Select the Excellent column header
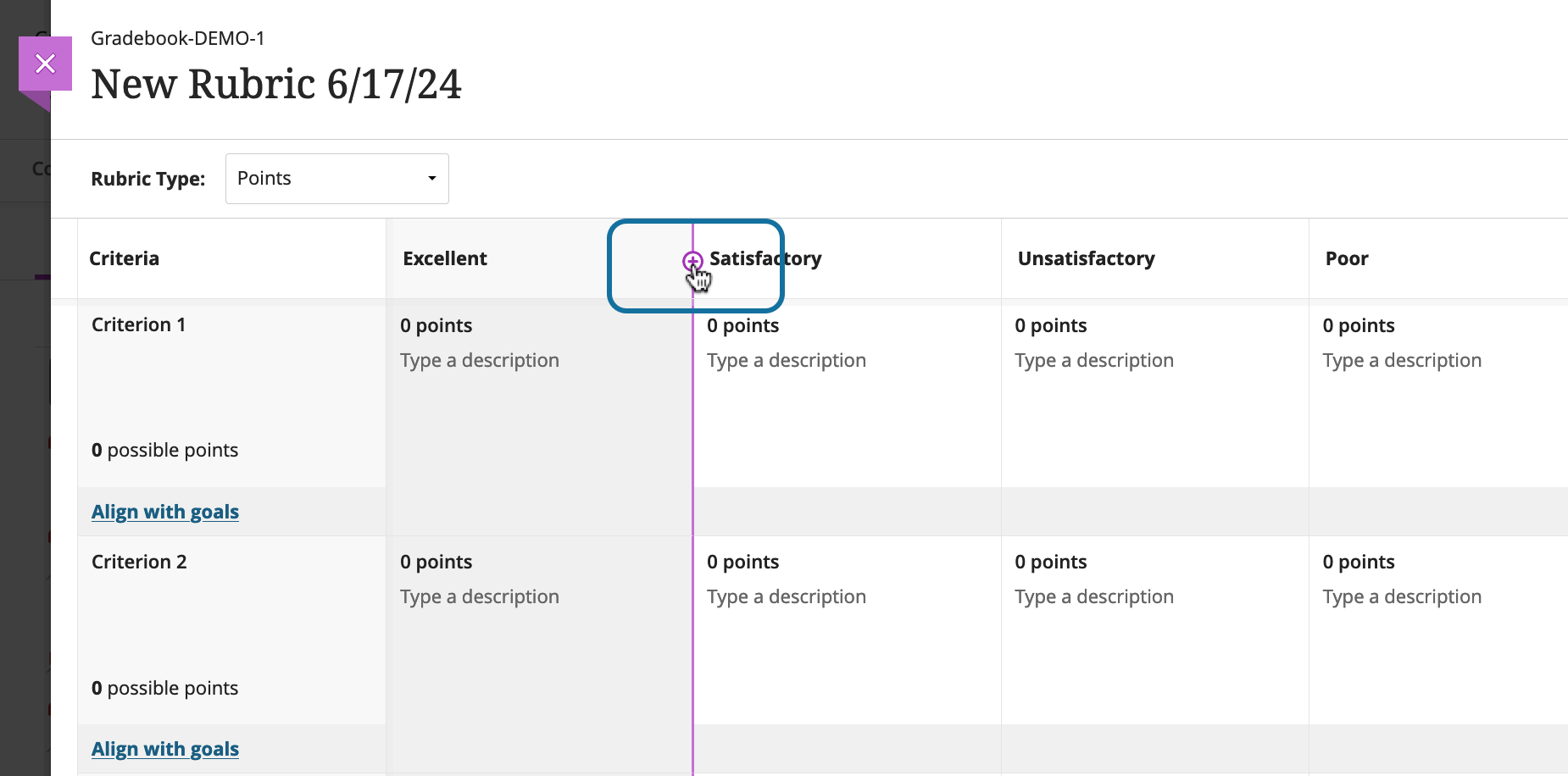 coord(445,258)
